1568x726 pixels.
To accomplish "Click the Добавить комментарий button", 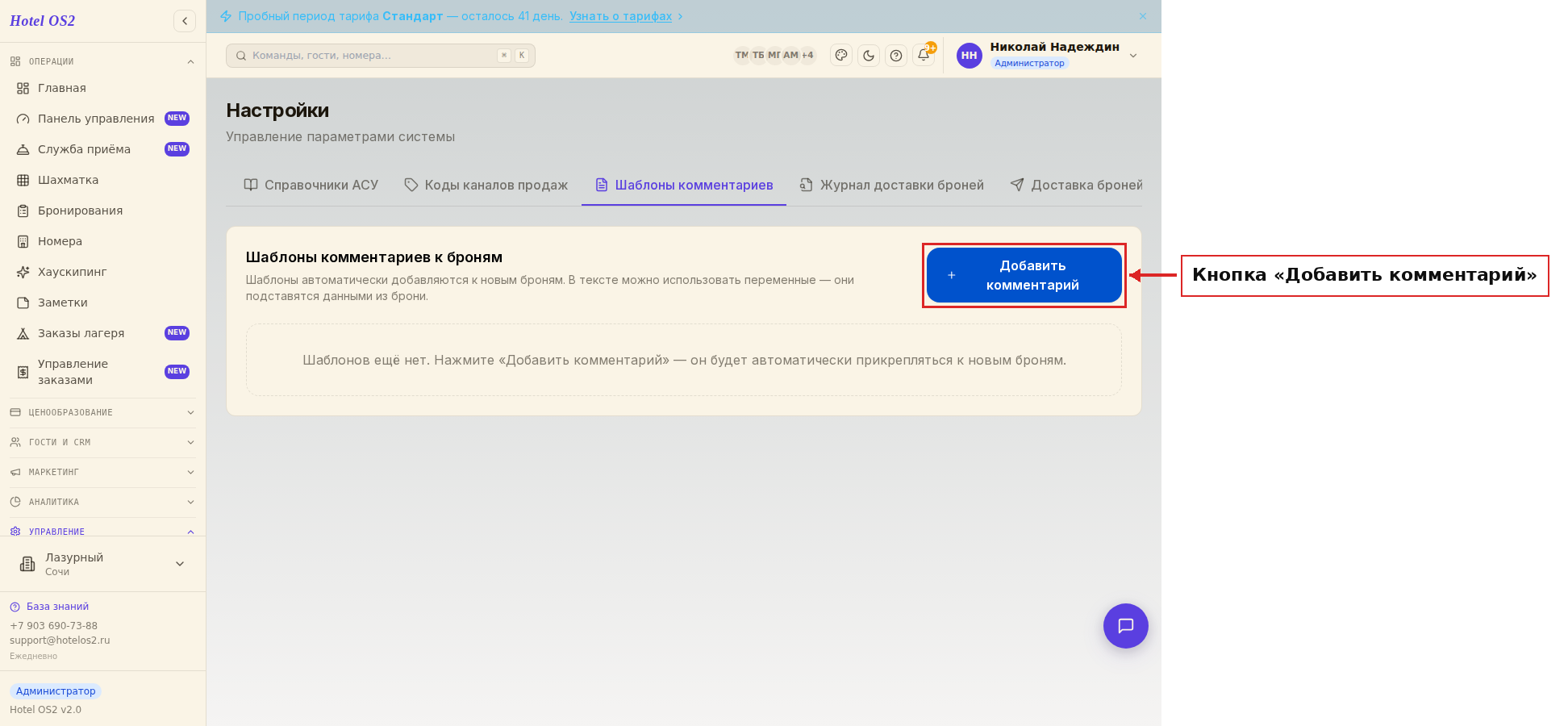I will click(1024, 275).
